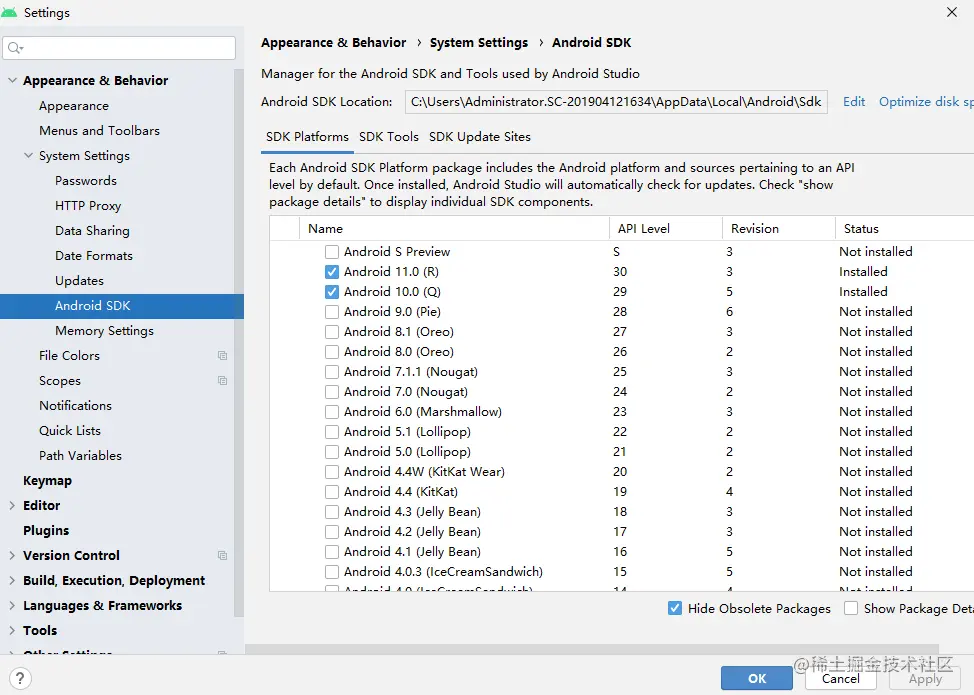The width and height of the screenshot is (974, 695).
Task: Expand the Tools section
Action: [x=12, y=630]
